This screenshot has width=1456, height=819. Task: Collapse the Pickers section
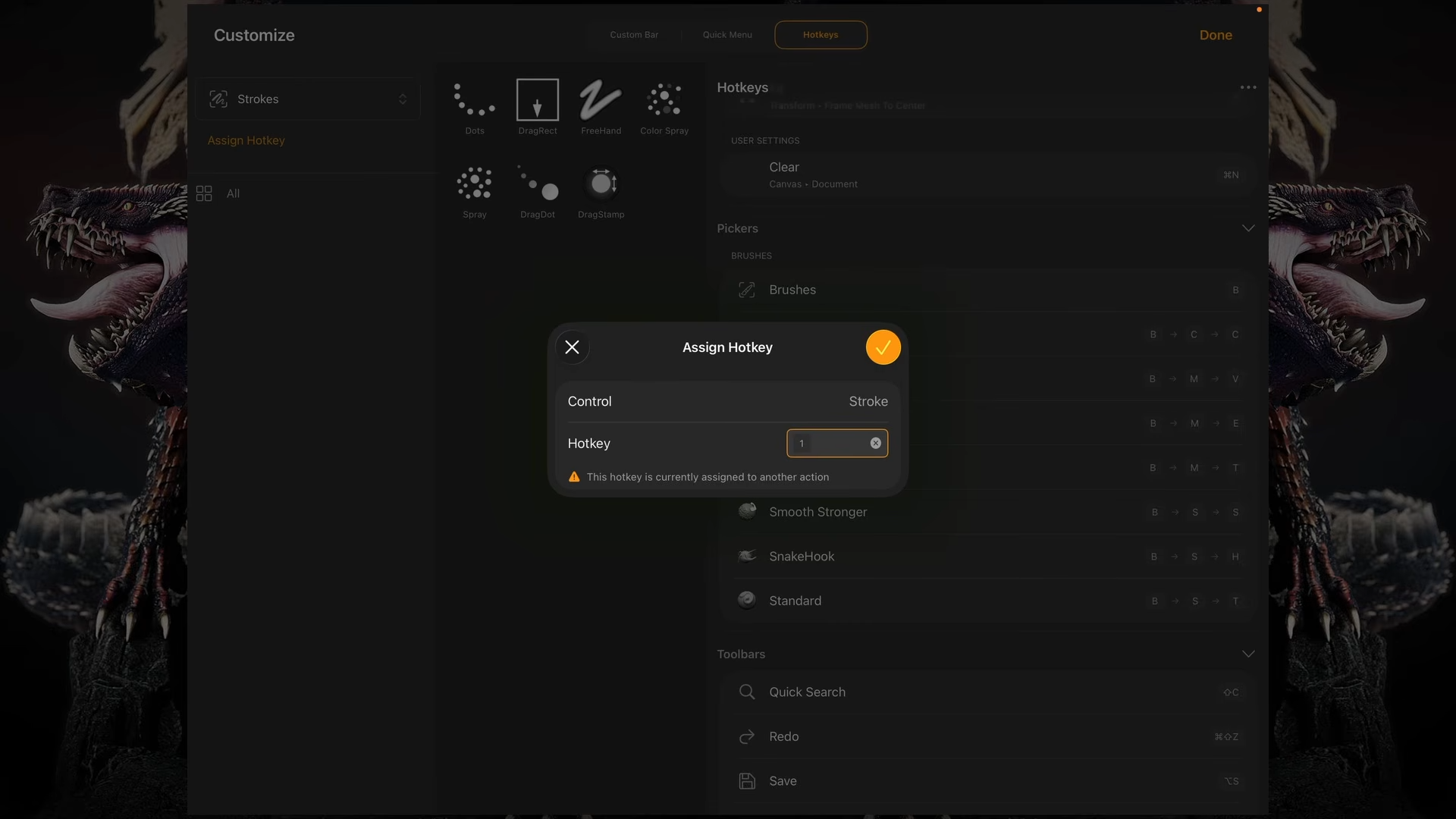[1247, 228]
